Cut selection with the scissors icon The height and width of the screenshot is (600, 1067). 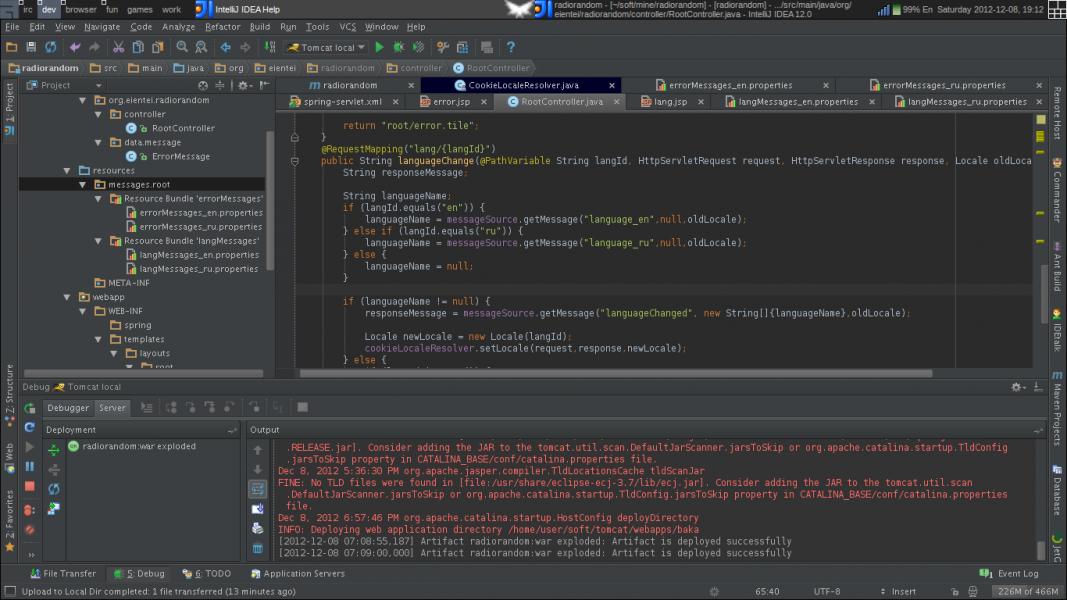118,47
